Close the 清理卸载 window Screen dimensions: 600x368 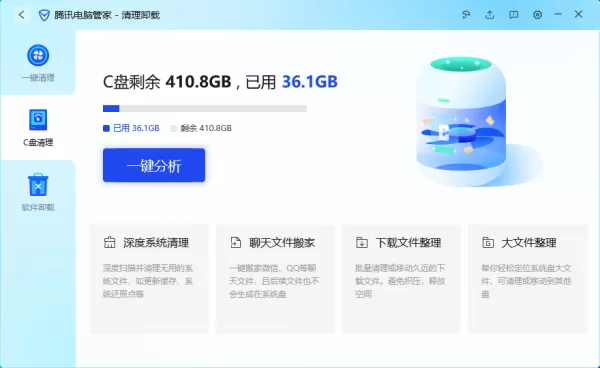[x=578, y=15]
